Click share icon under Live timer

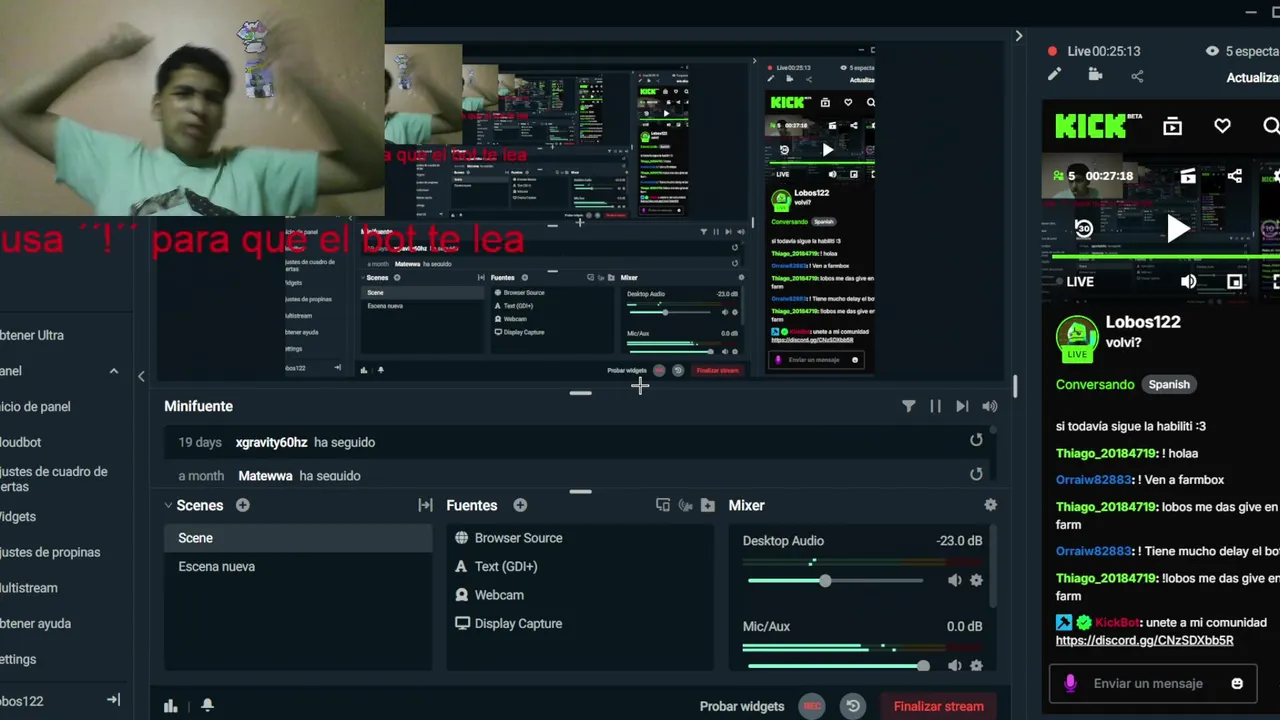click(1137, 75)
